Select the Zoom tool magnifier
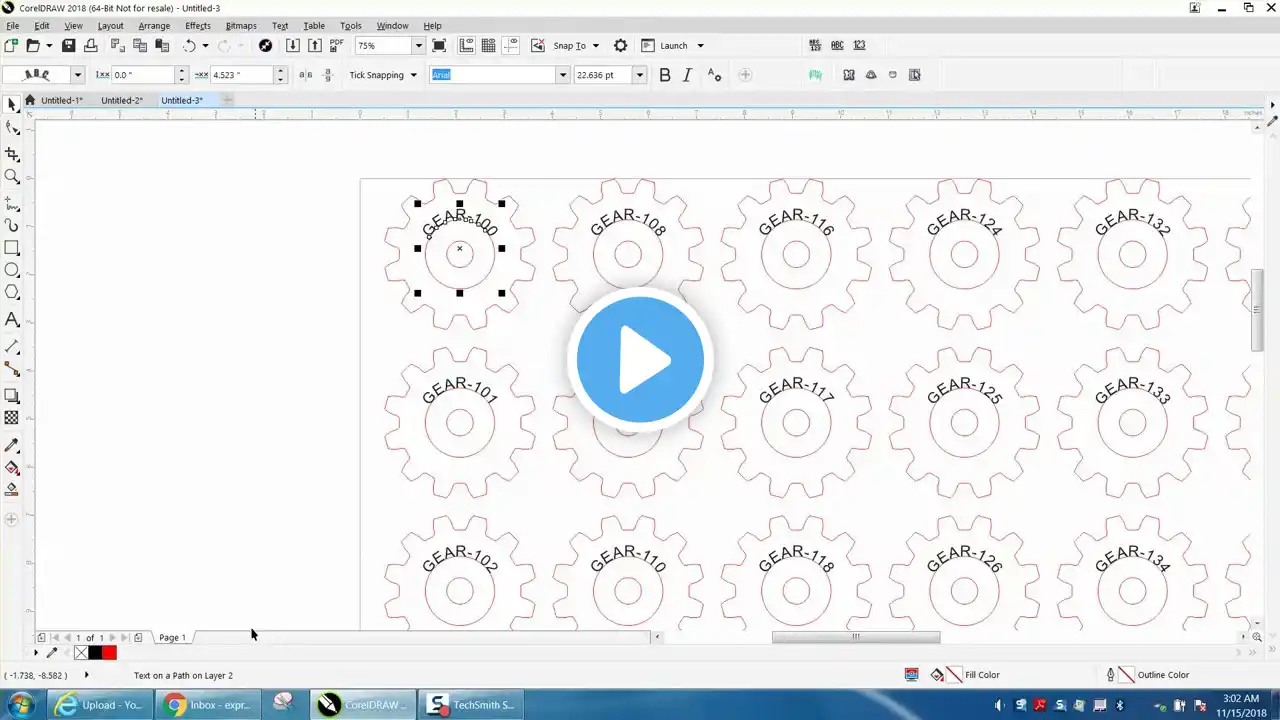The image size is (1280, 720). [12, 177]
